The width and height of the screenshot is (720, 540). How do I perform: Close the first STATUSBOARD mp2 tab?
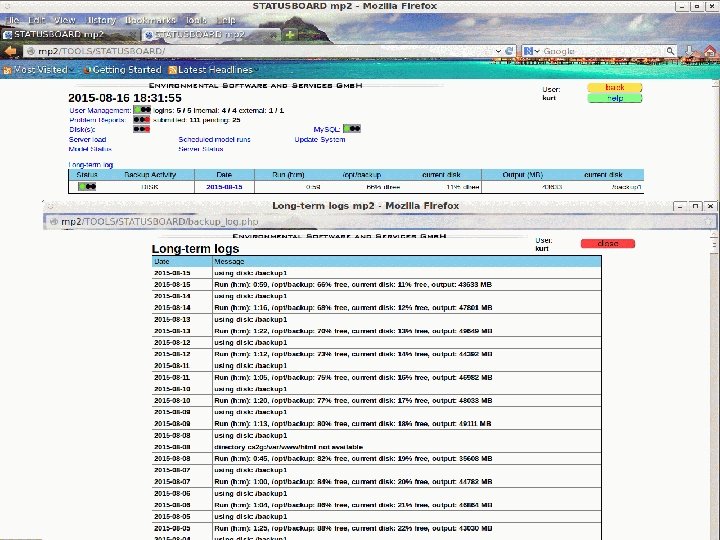pyautogui.click(x=132, y=34)
